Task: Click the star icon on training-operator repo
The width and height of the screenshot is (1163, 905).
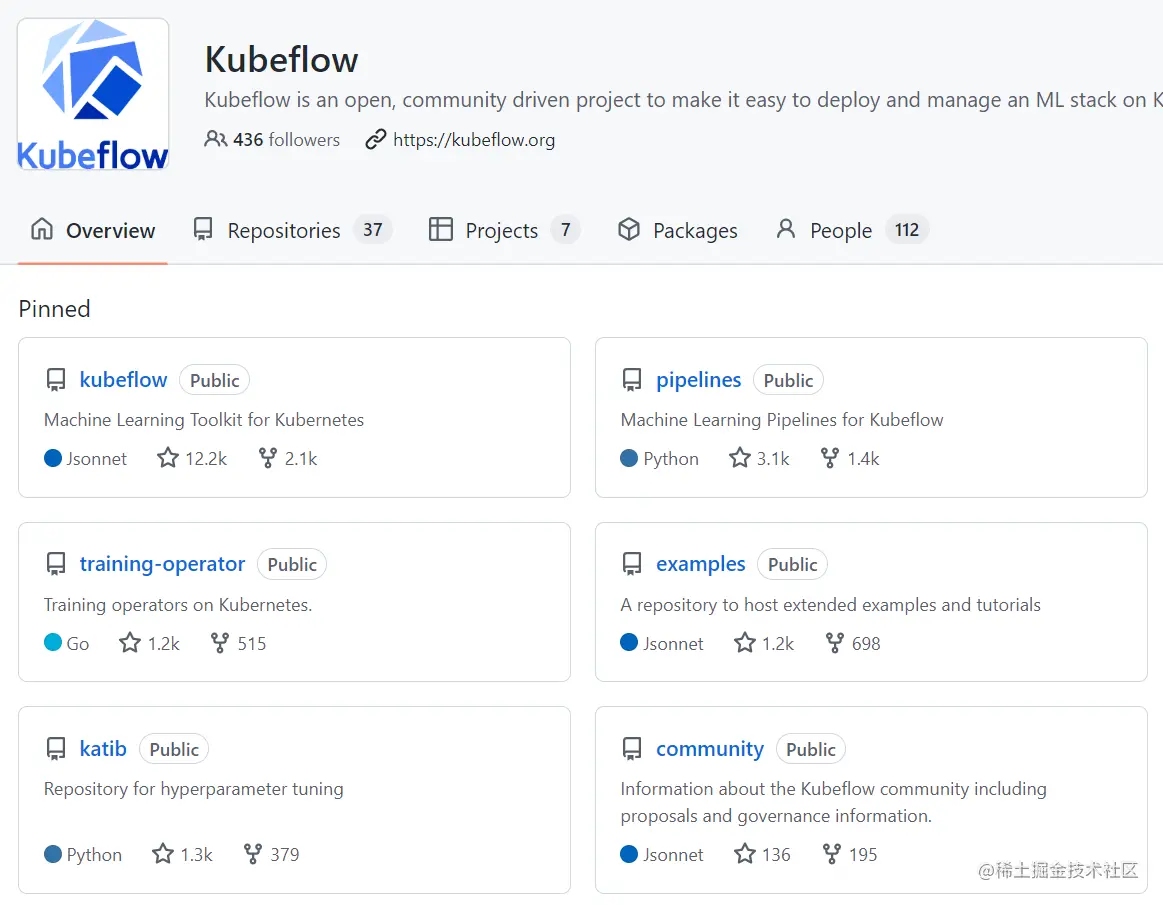Action: [x=130, y=643]
